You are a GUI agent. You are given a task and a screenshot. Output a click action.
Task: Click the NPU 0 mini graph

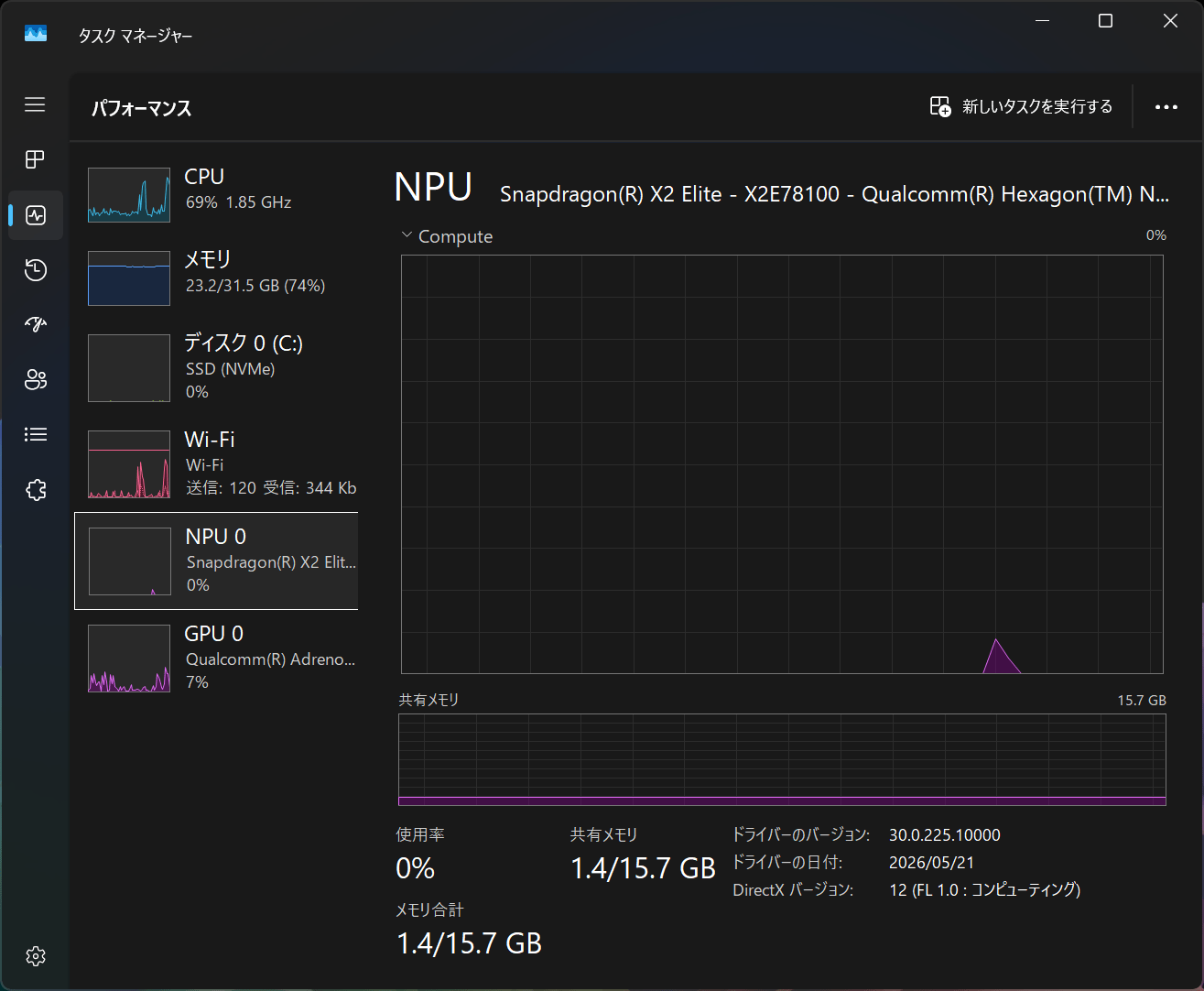(130, 561)
